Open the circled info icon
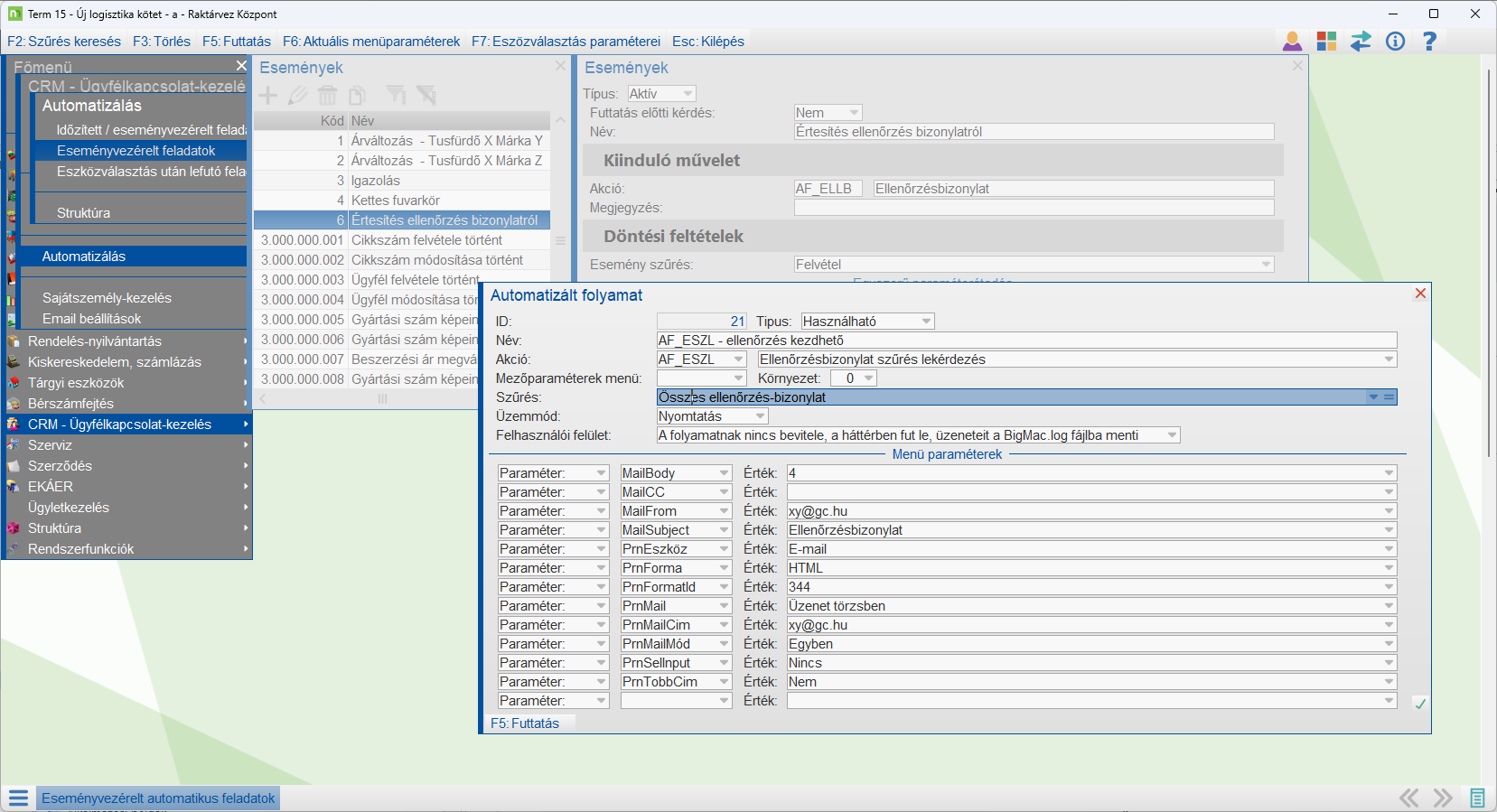1497x812 pixels. point(1395,42)
